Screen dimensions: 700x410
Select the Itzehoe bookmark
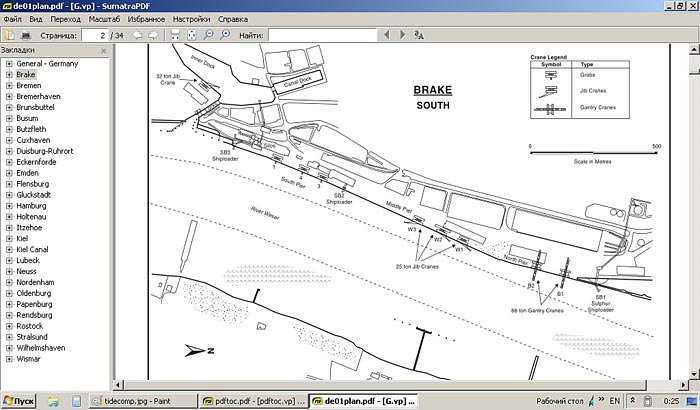point(29,228)
